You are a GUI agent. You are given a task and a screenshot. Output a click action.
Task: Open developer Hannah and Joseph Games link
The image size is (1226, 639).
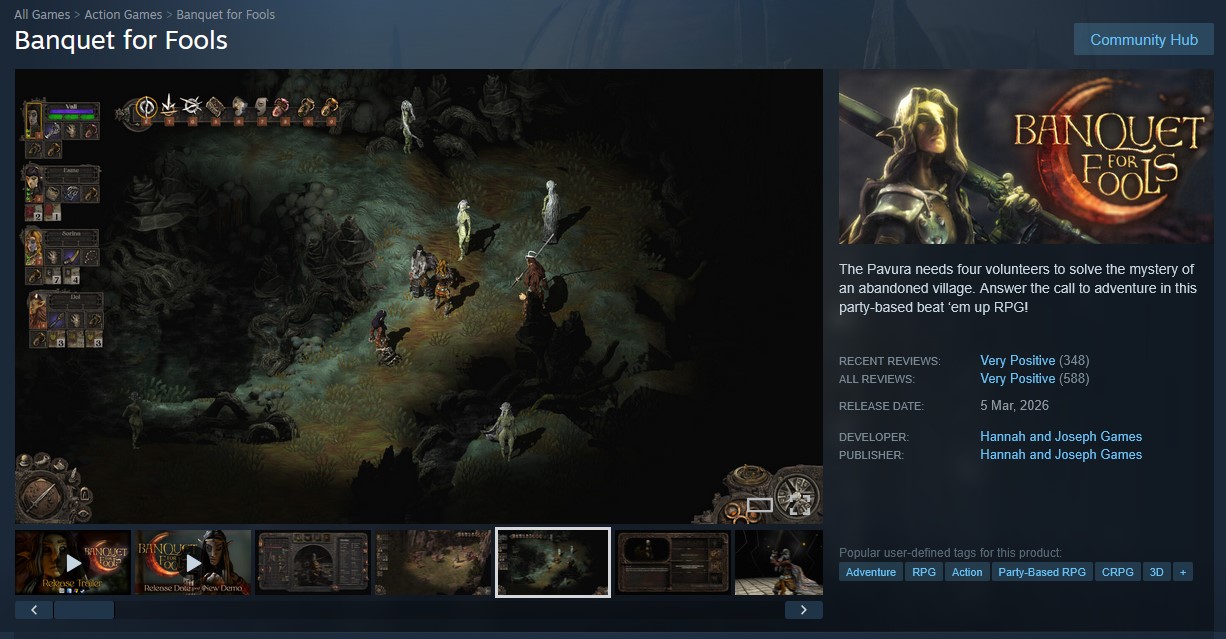(x=1061, y=436)
